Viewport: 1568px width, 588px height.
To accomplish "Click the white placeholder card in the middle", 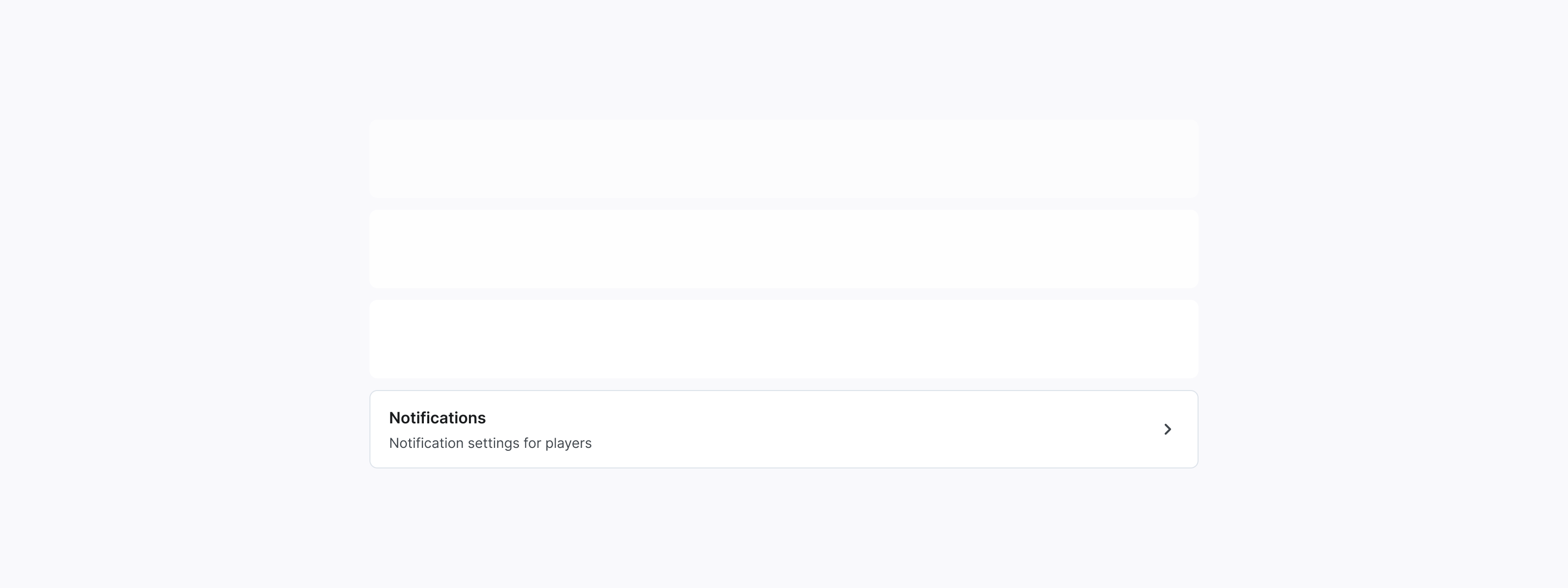I will point(784,249).
